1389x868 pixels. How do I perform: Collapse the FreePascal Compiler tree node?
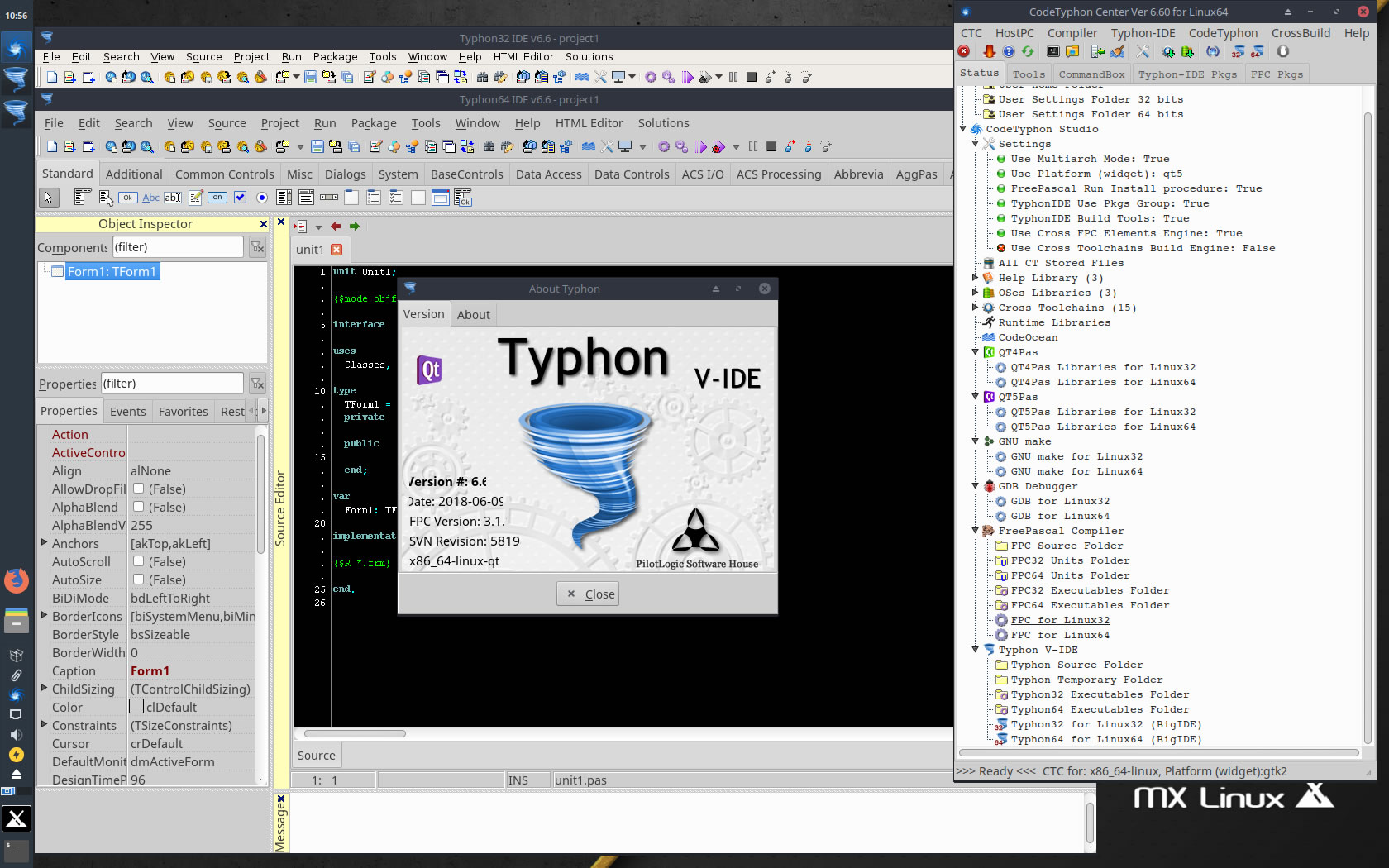pyautogui.click(x=976, y=531)
